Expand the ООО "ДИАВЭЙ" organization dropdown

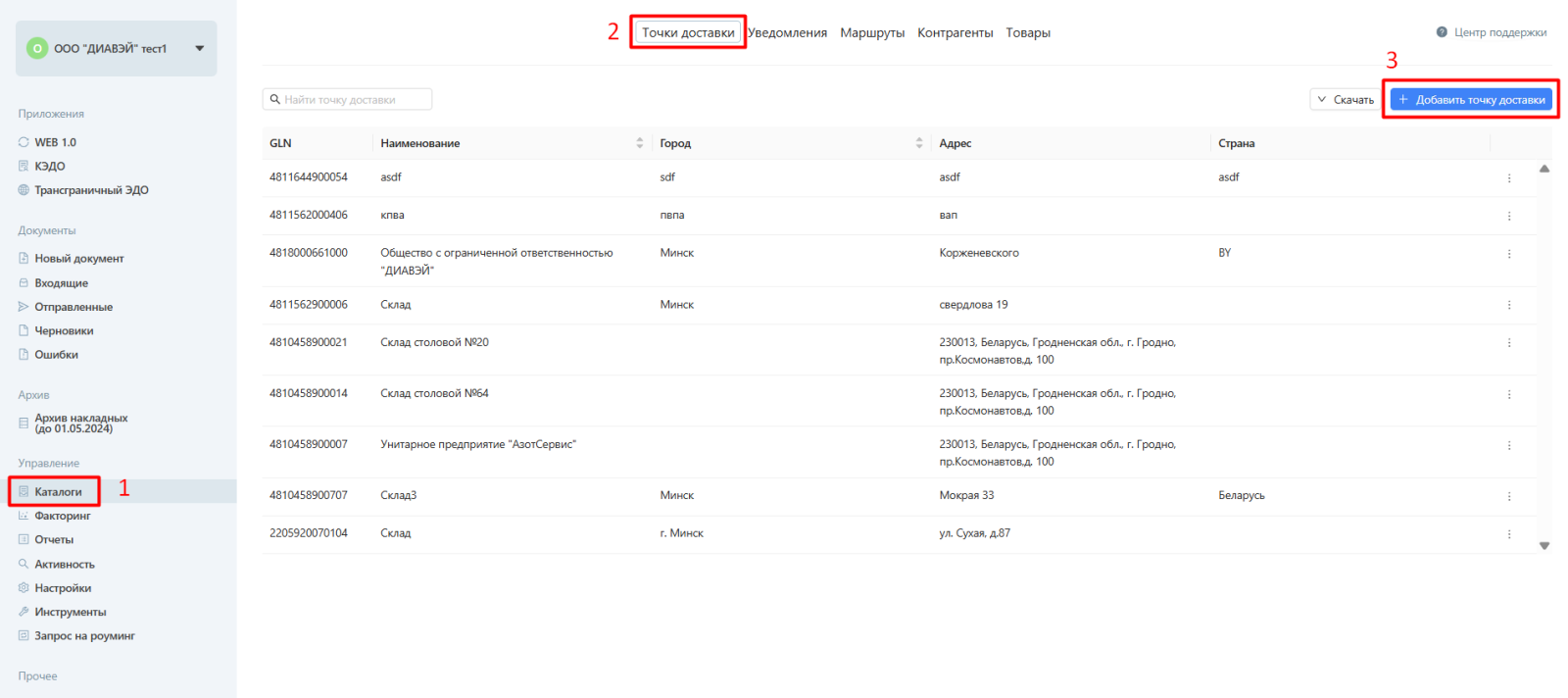click(x=200, y=48)
